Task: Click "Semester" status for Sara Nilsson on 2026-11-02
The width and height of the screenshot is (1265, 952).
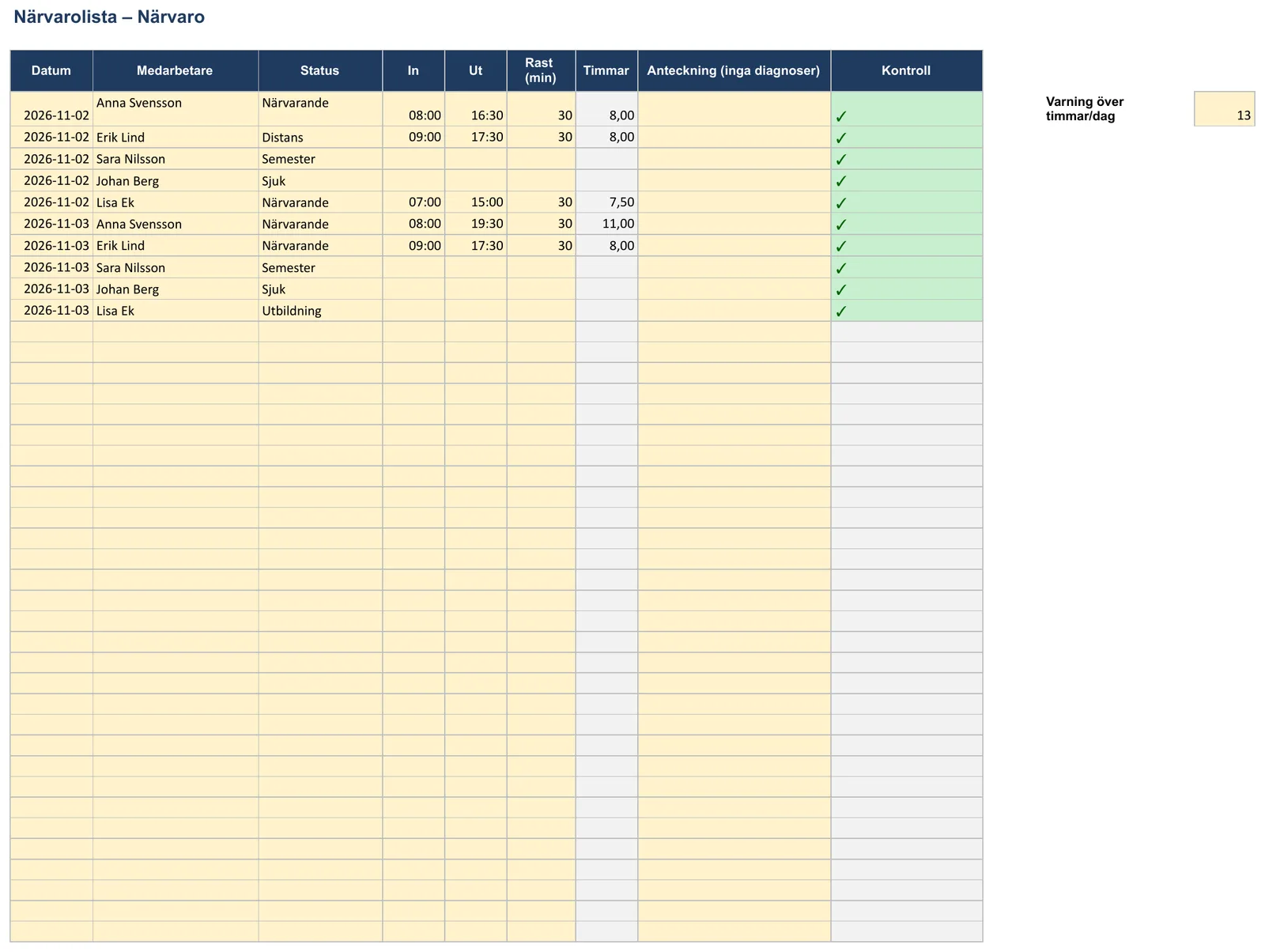Action: [320, 159]
